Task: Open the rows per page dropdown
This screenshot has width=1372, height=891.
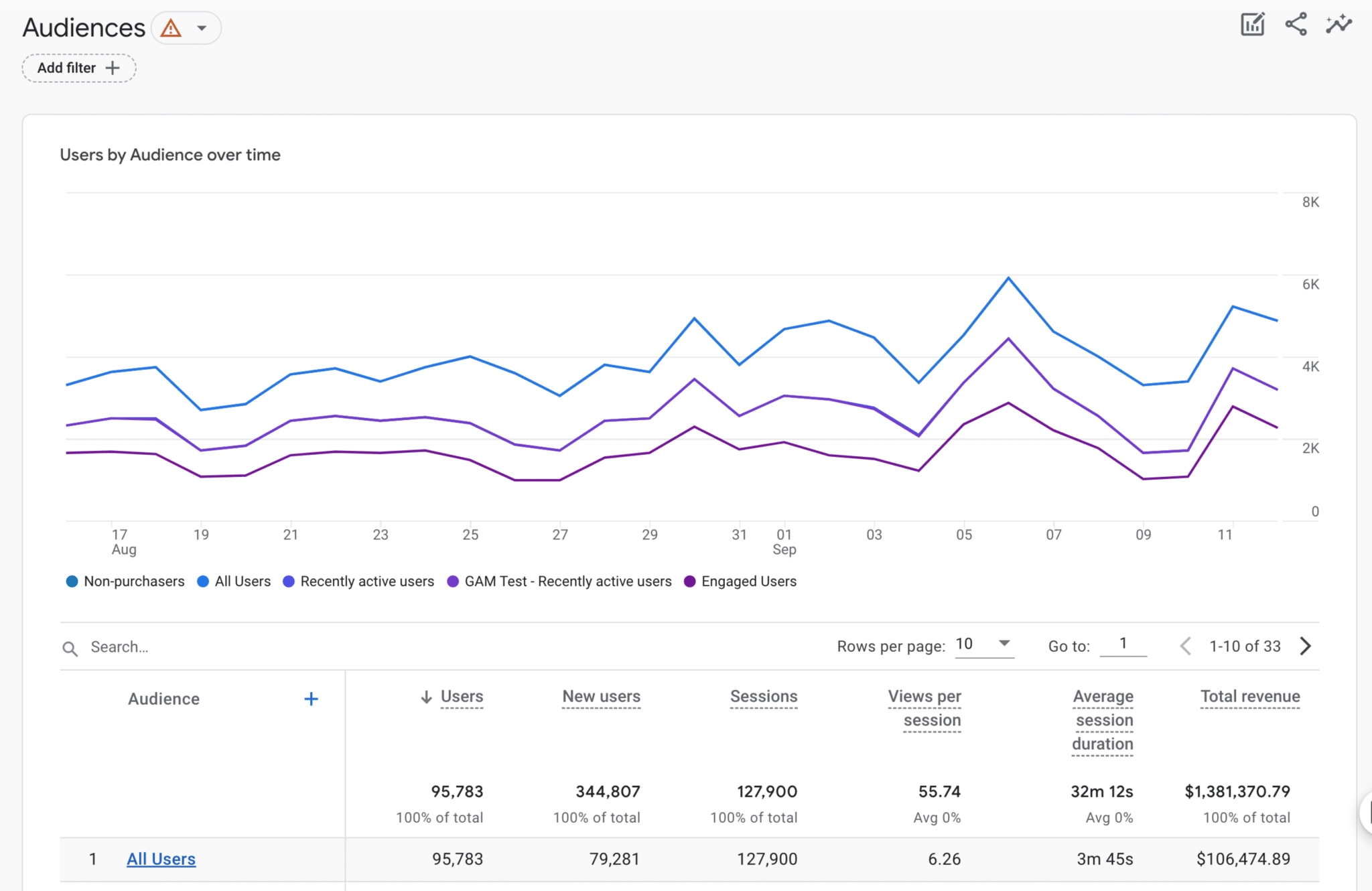Action: (983, 644)
